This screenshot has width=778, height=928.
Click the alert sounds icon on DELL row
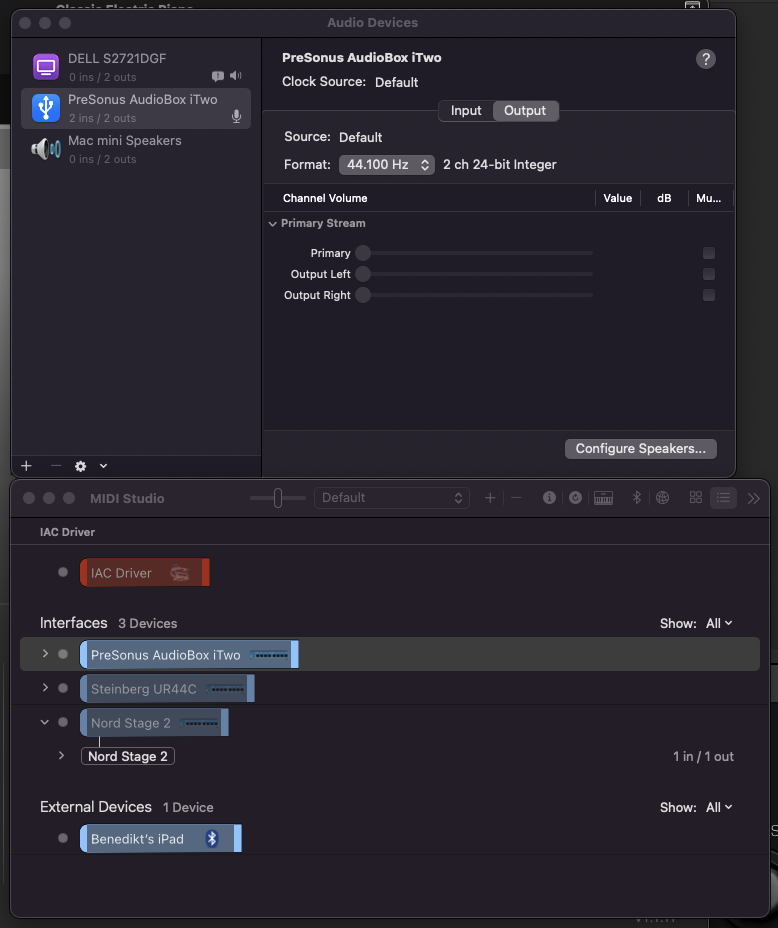click(x=218, y=76)
